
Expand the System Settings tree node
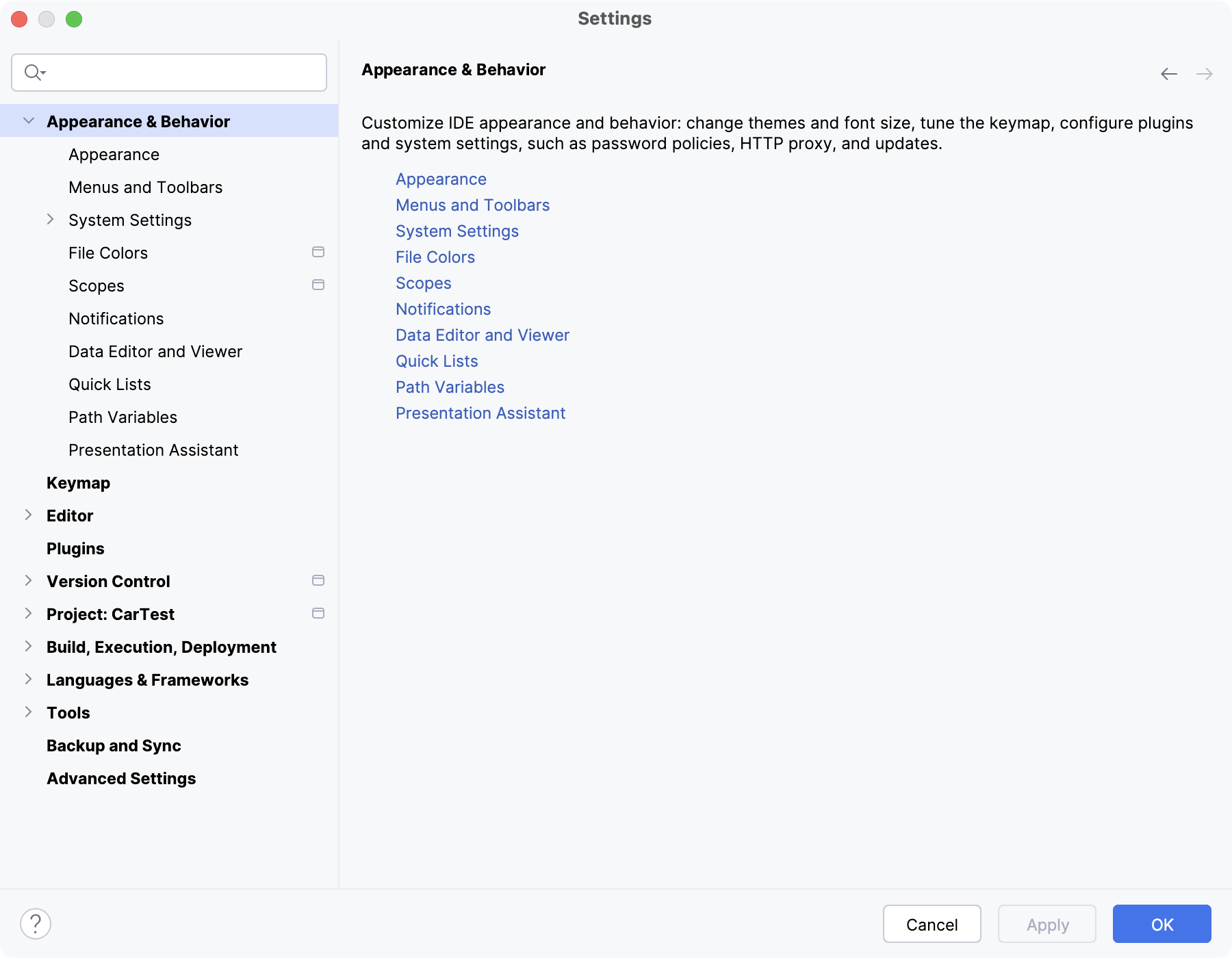[x=50, y=219]
